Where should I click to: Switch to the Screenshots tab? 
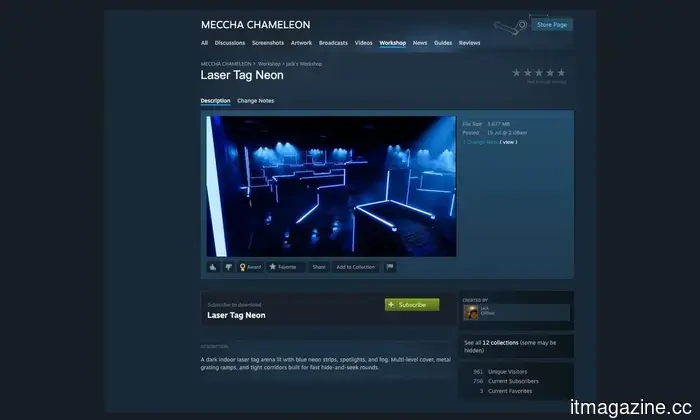[x=268, y=43]
